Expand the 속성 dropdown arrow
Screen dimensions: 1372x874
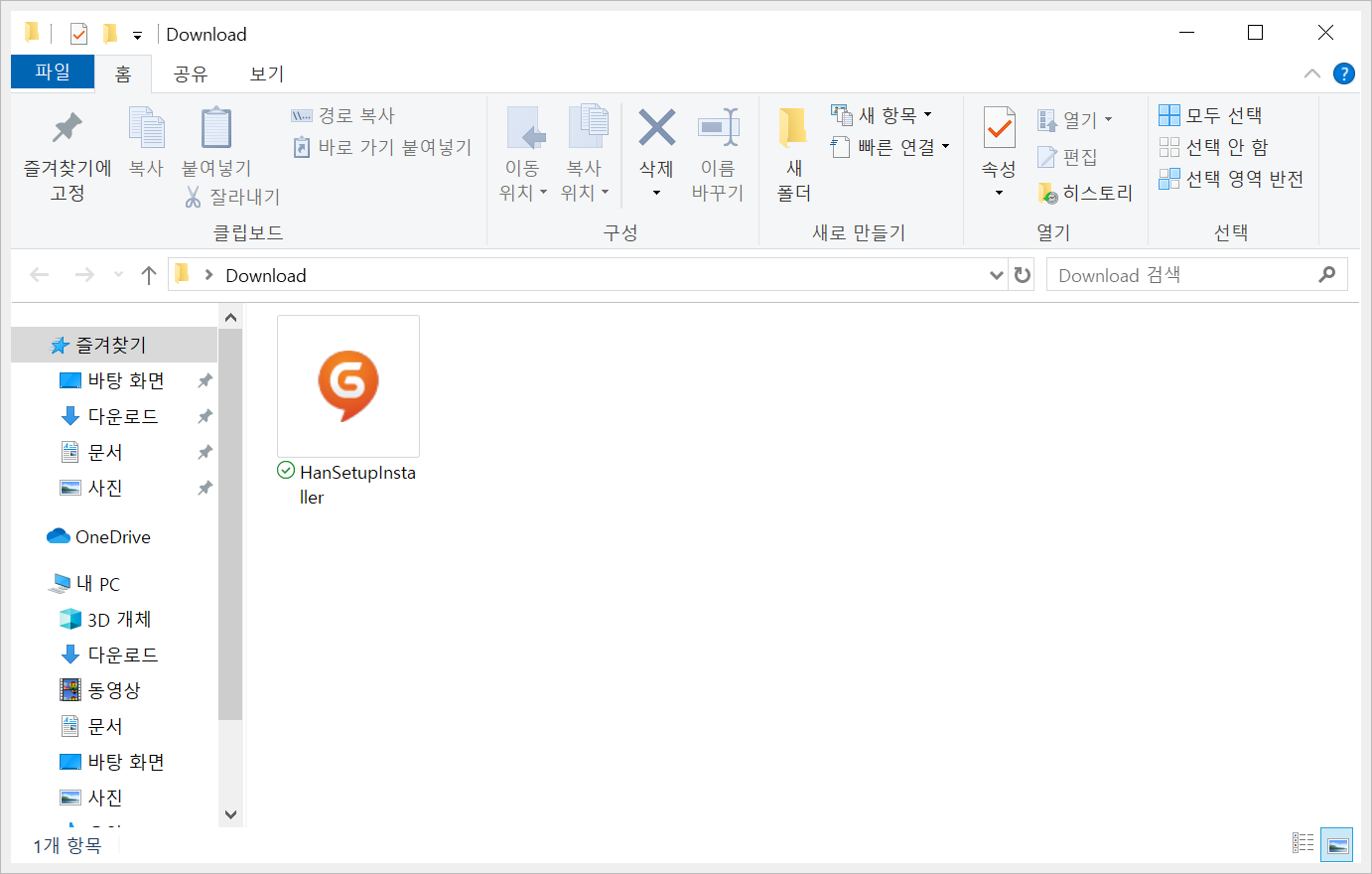(x=999, y=193)
